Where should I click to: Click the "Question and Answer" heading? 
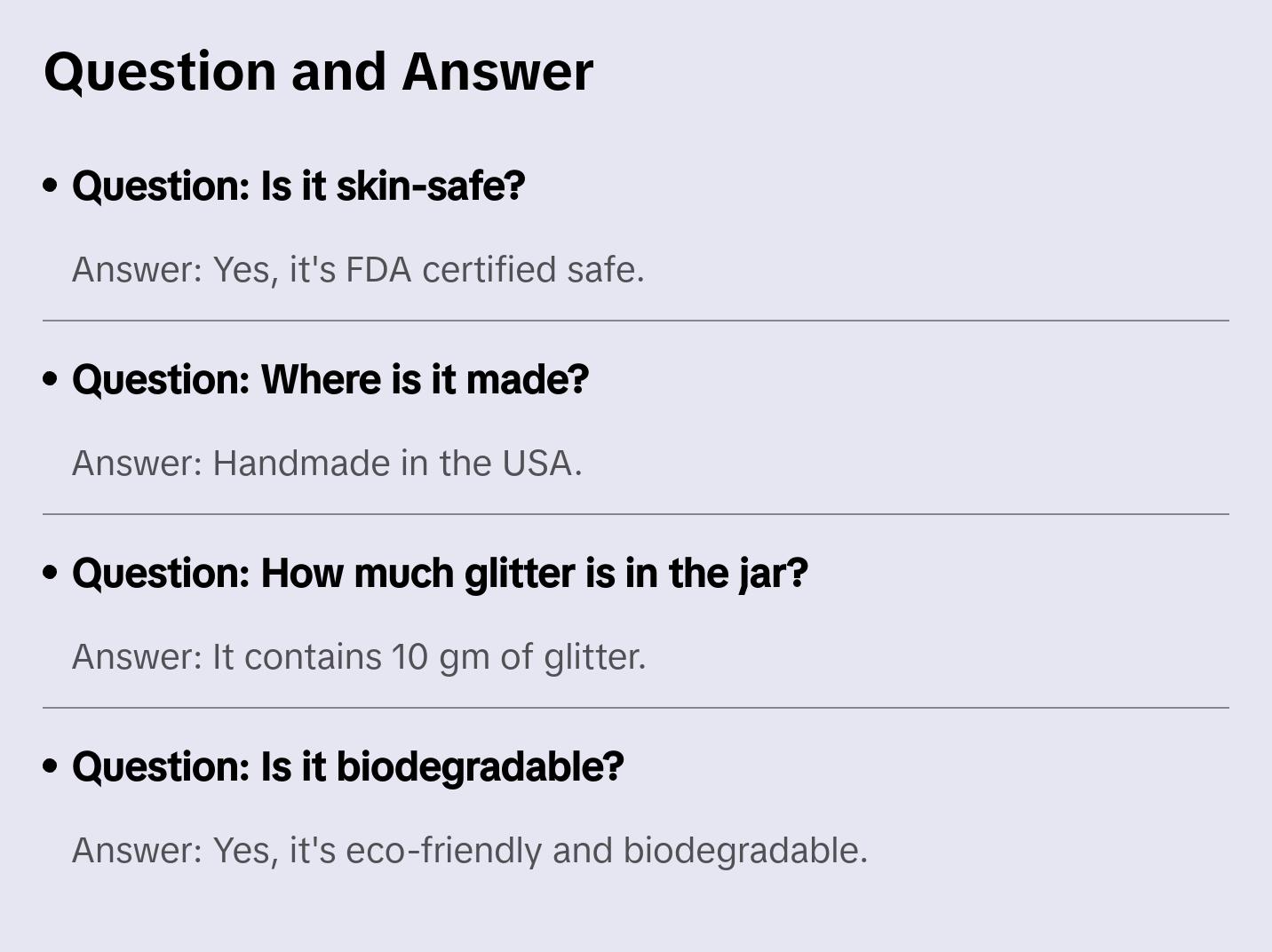318,71
